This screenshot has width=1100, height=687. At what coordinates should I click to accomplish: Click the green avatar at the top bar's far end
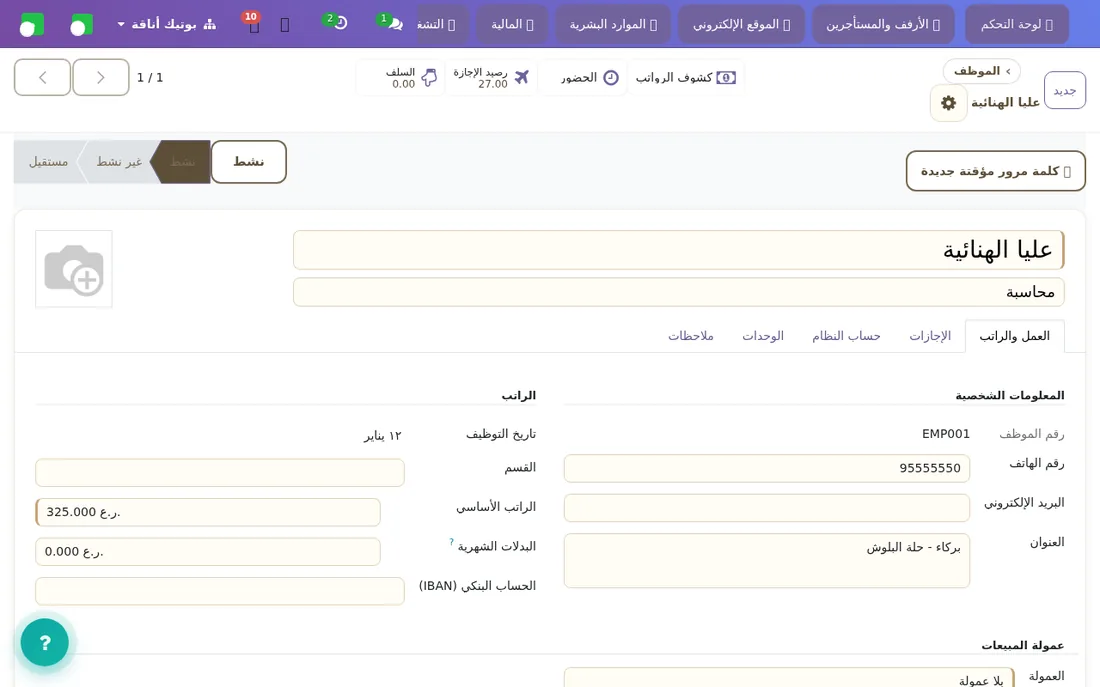(x=32, y=25)
